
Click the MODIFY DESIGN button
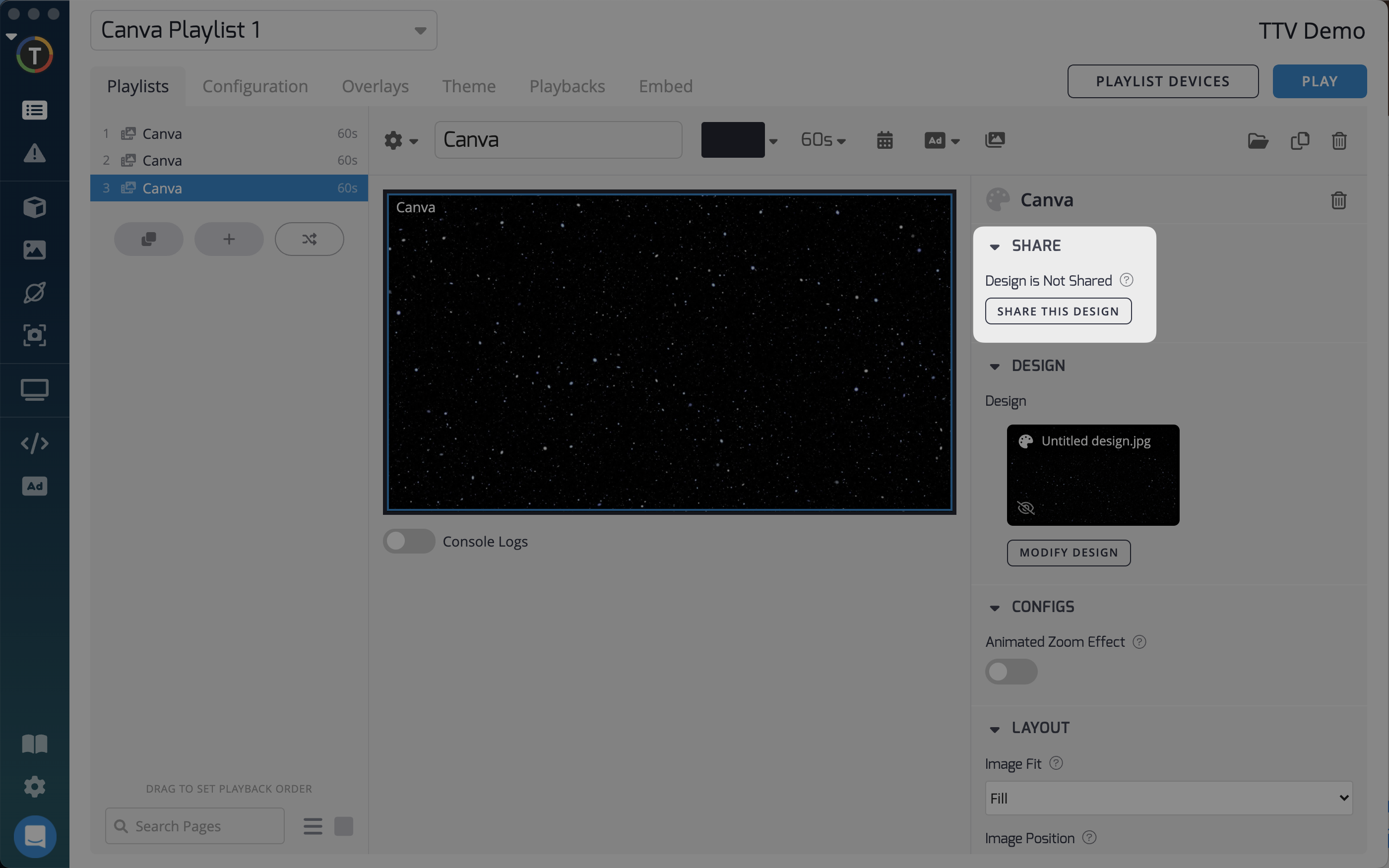click(x=1068, y=553)
